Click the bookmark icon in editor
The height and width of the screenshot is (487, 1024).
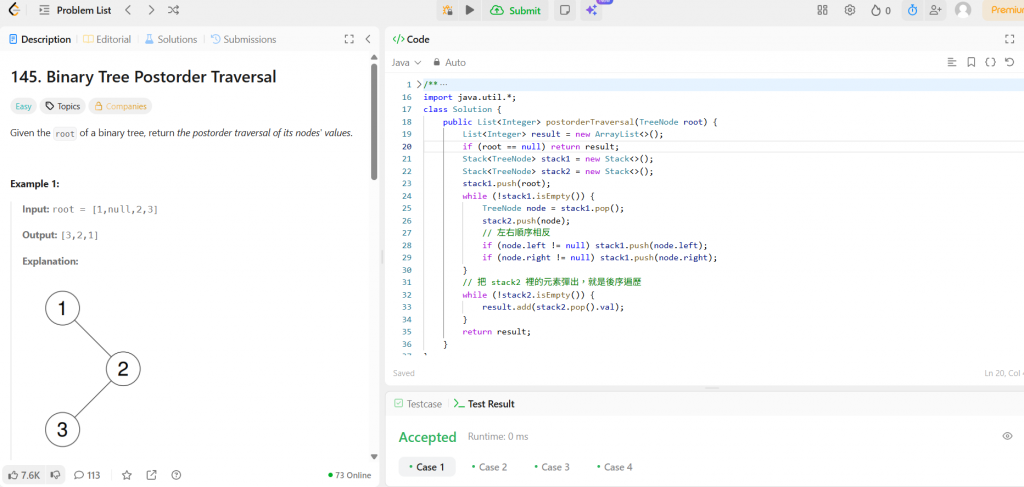click(x=971, y=63)
